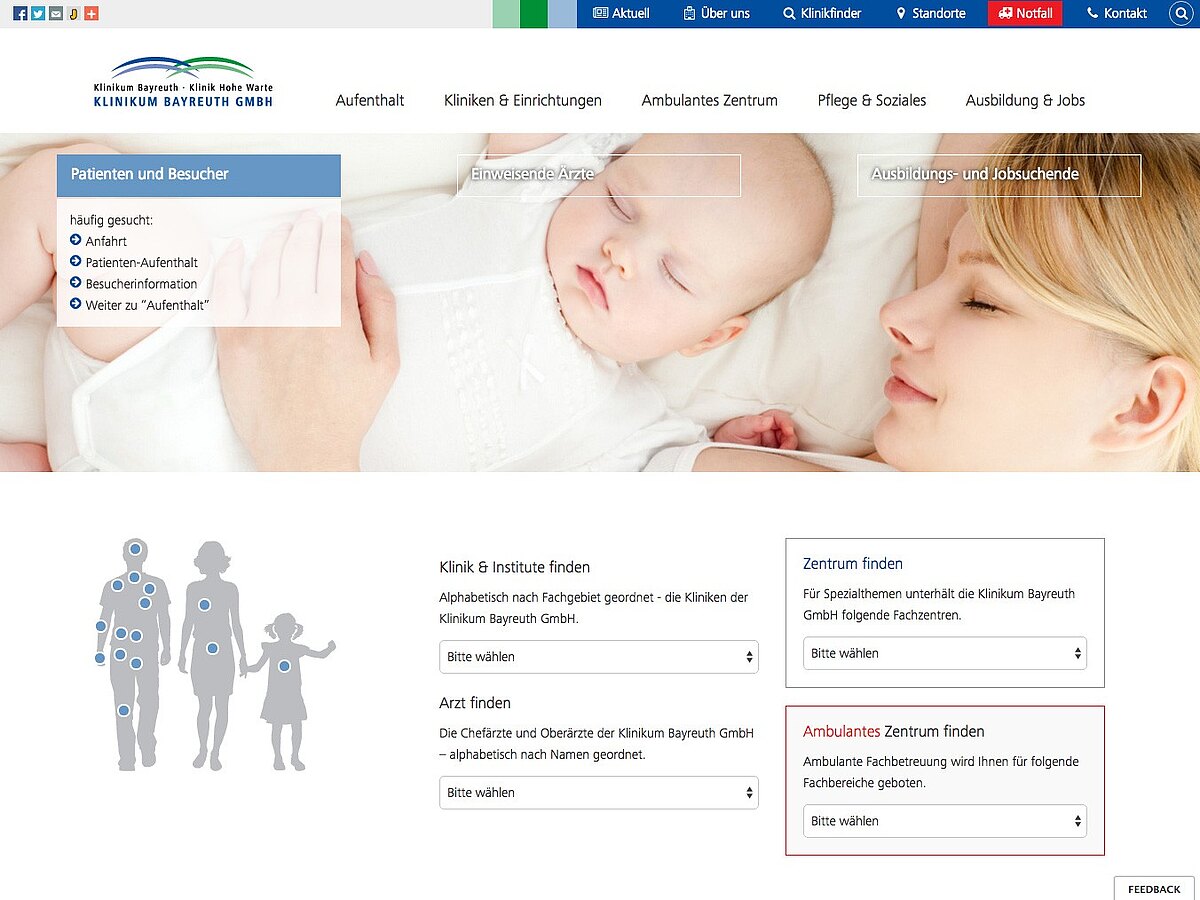Open the Klinik & Institute dropdown
This screenshot has height=900, width=1200.
tap(598, 657)
